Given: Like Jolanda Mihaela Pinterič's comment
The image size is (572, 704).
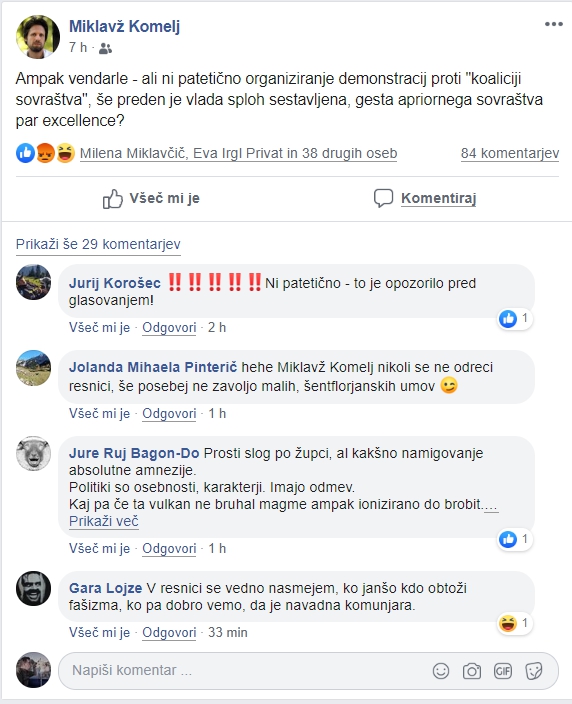Looking at the screenshot, I should pyautogui.click(x=99, y=414).
